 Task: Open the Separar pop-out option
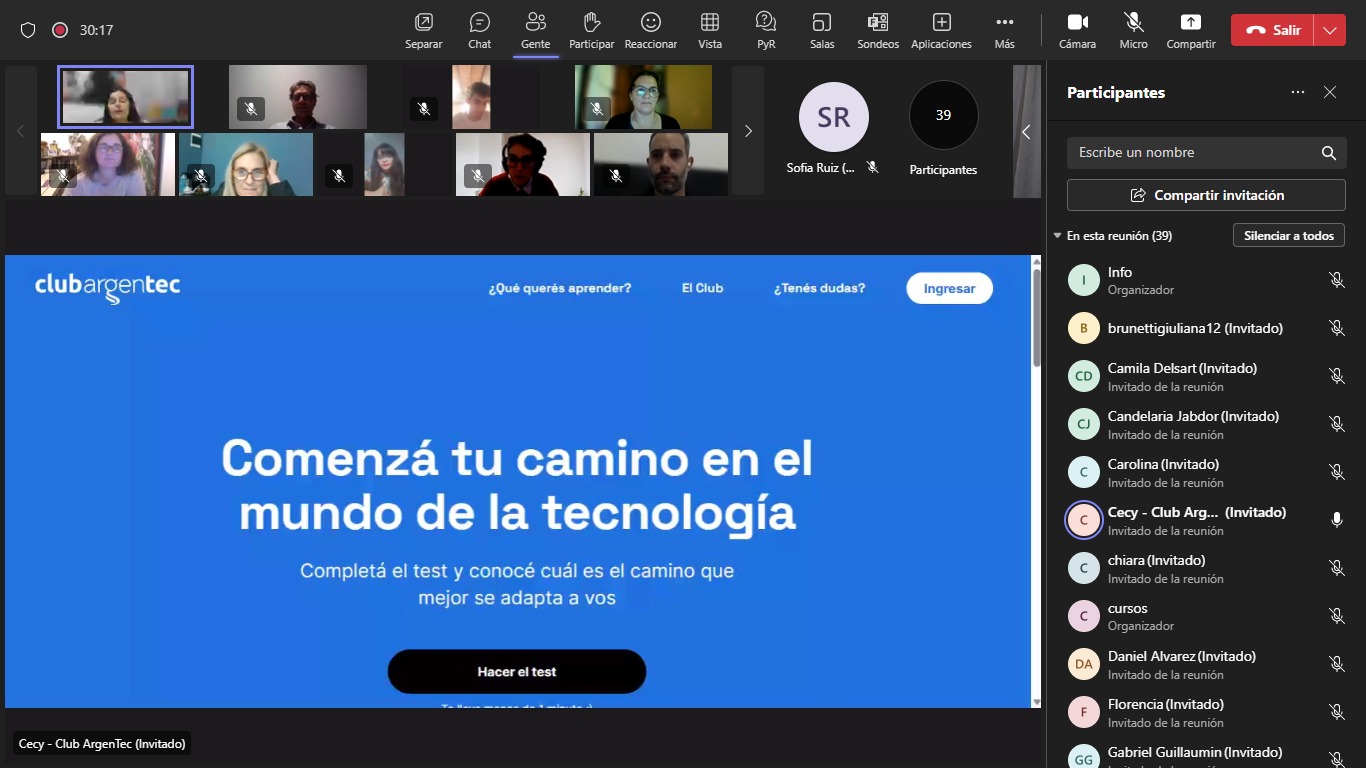[x=424, y=30]
